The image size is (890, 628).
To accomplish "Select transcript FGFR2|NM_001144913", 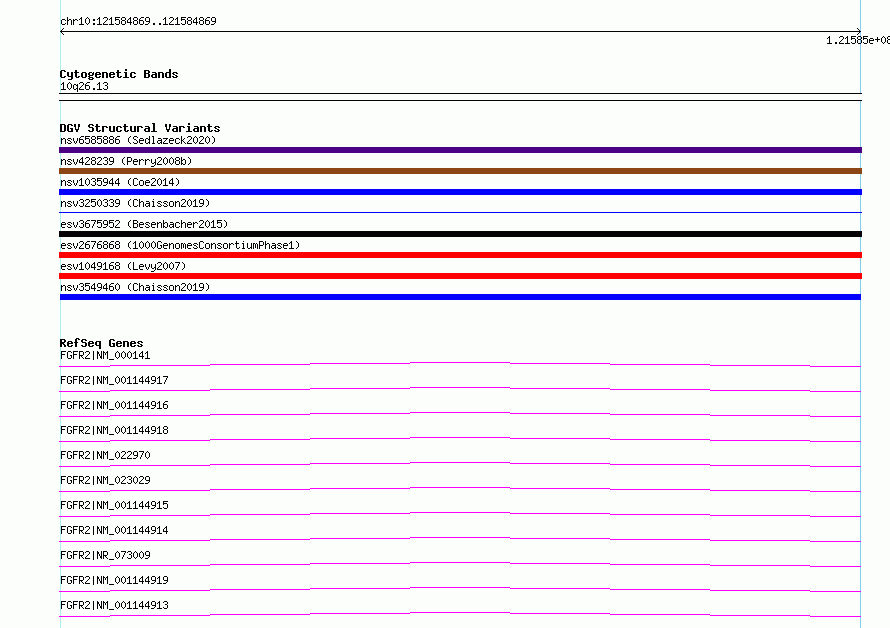I will 114,605.
